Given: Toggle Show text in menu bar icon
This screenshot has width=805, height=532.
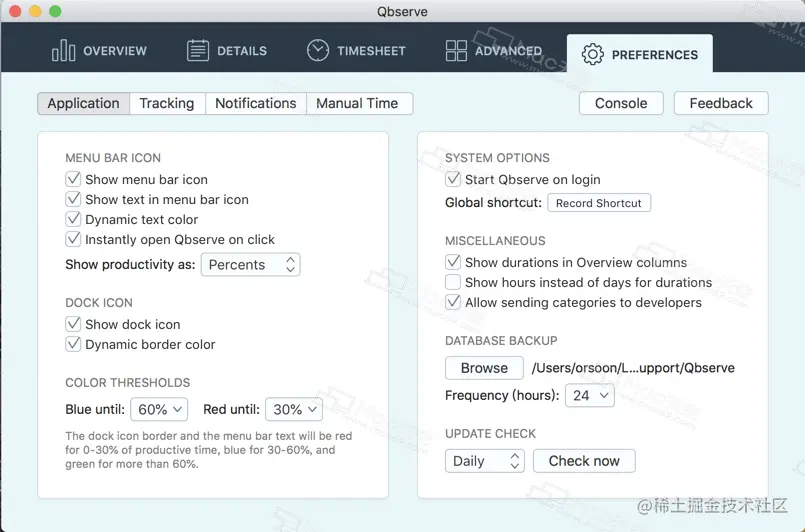Looking at the screenshot, I should pyautogui.click(x=73, y=199).
